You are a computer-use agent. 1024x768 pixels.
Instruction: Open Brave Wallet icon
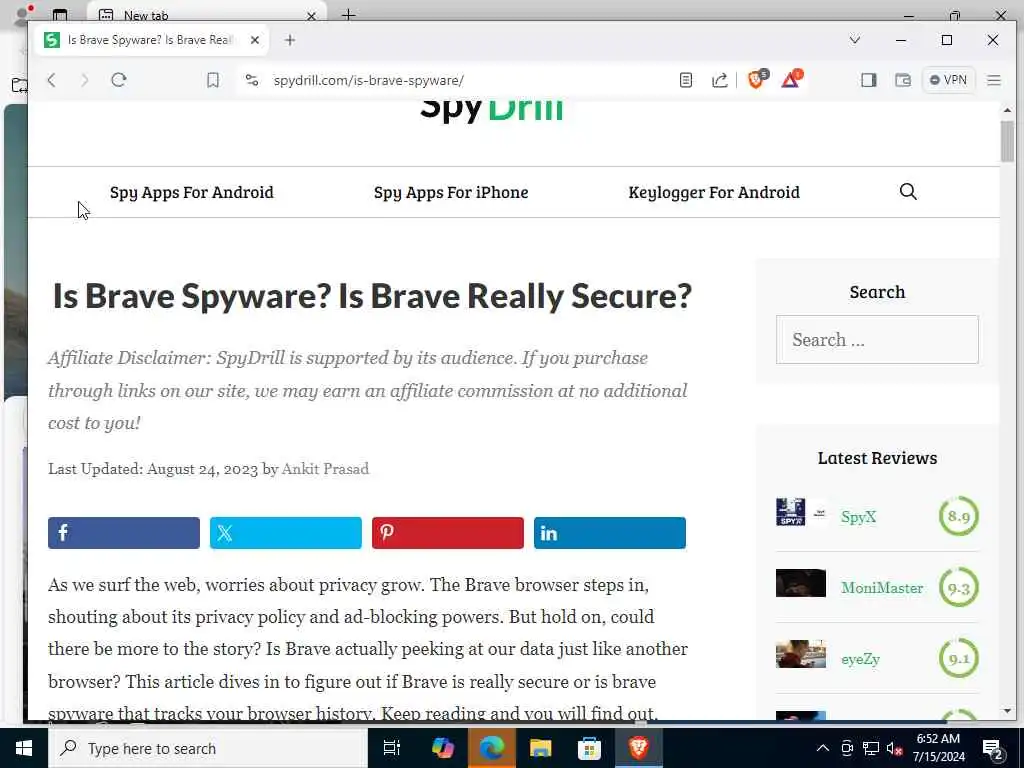(x=903, y=80)
